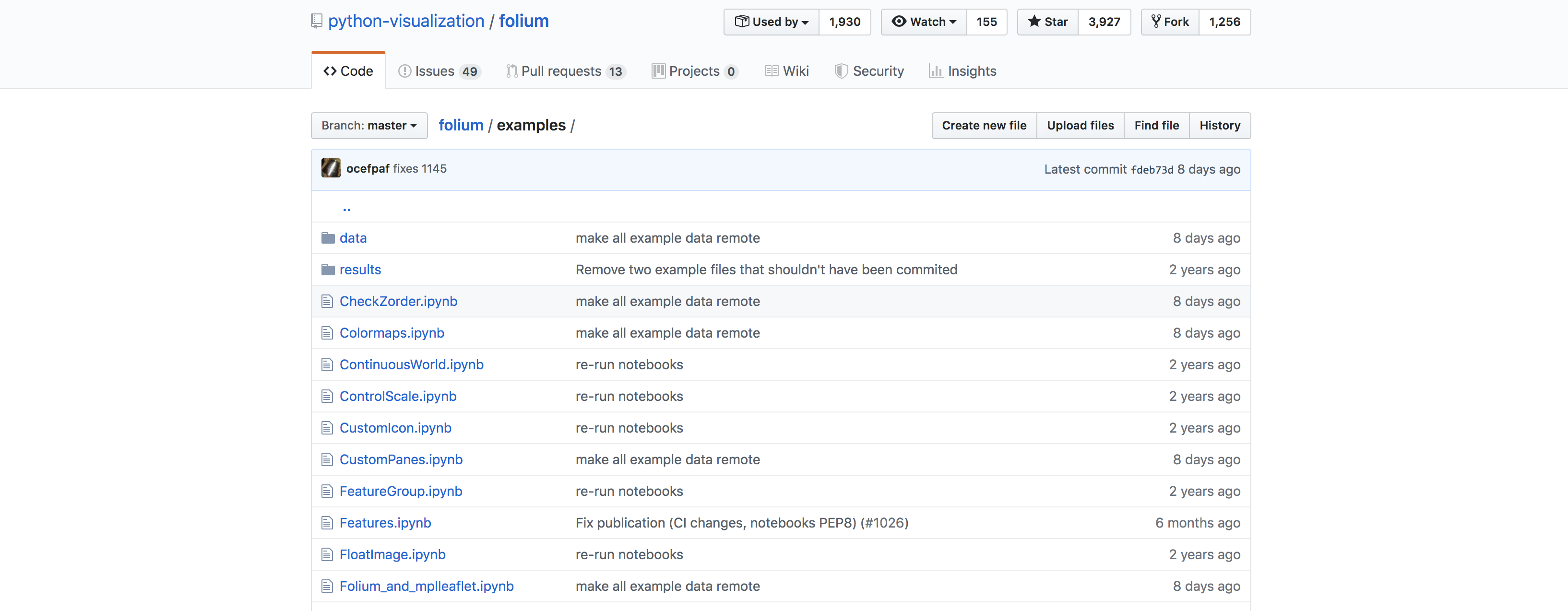This screenshot has height=611, width=1568.
Task: Open the 'fixes 1145' commit message
Action: click(420, 168)
